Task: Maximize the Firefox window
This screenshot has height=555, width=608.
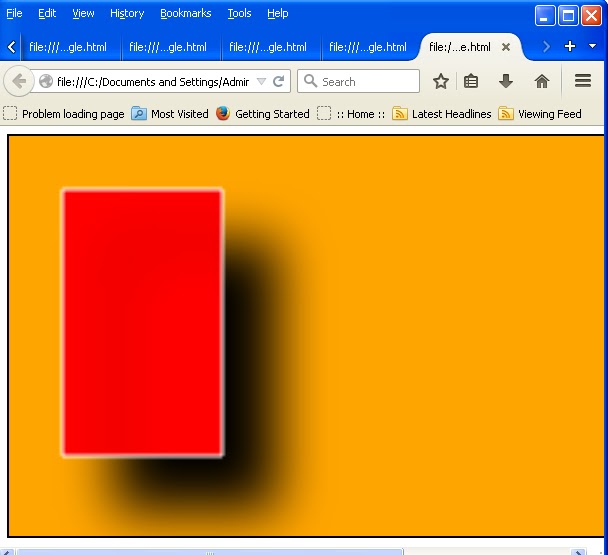Action: tap(568, 16)
